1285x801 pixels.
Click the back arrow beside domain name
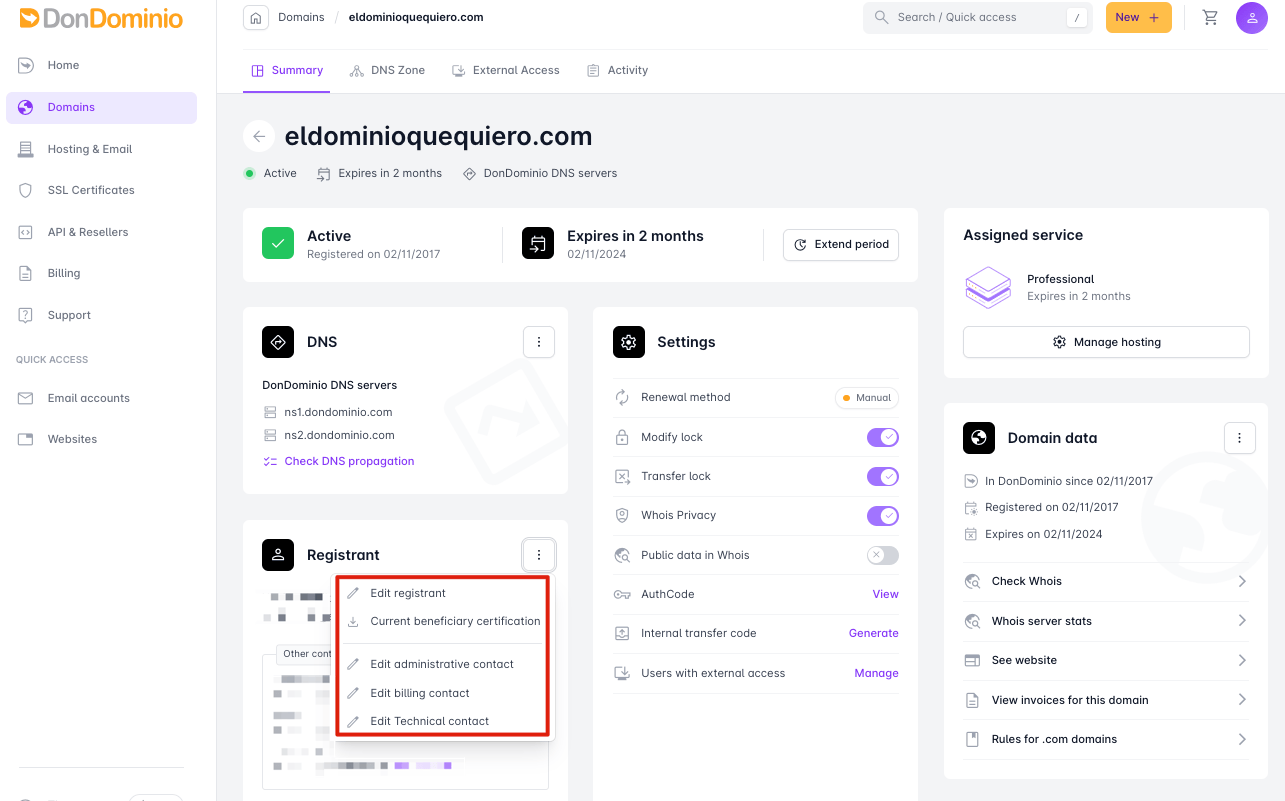259,136
